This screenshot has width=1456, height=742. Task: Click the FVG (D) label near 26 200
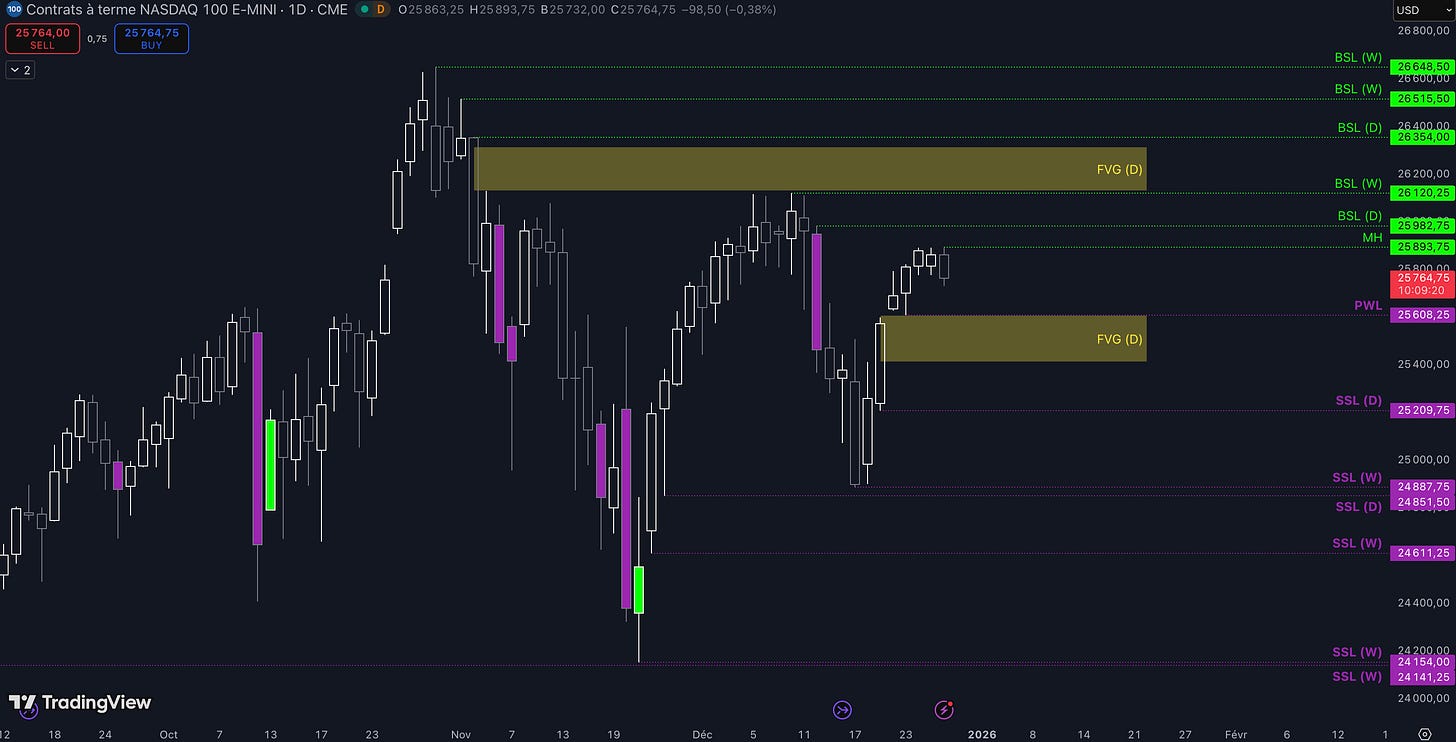coord(1119,169)
